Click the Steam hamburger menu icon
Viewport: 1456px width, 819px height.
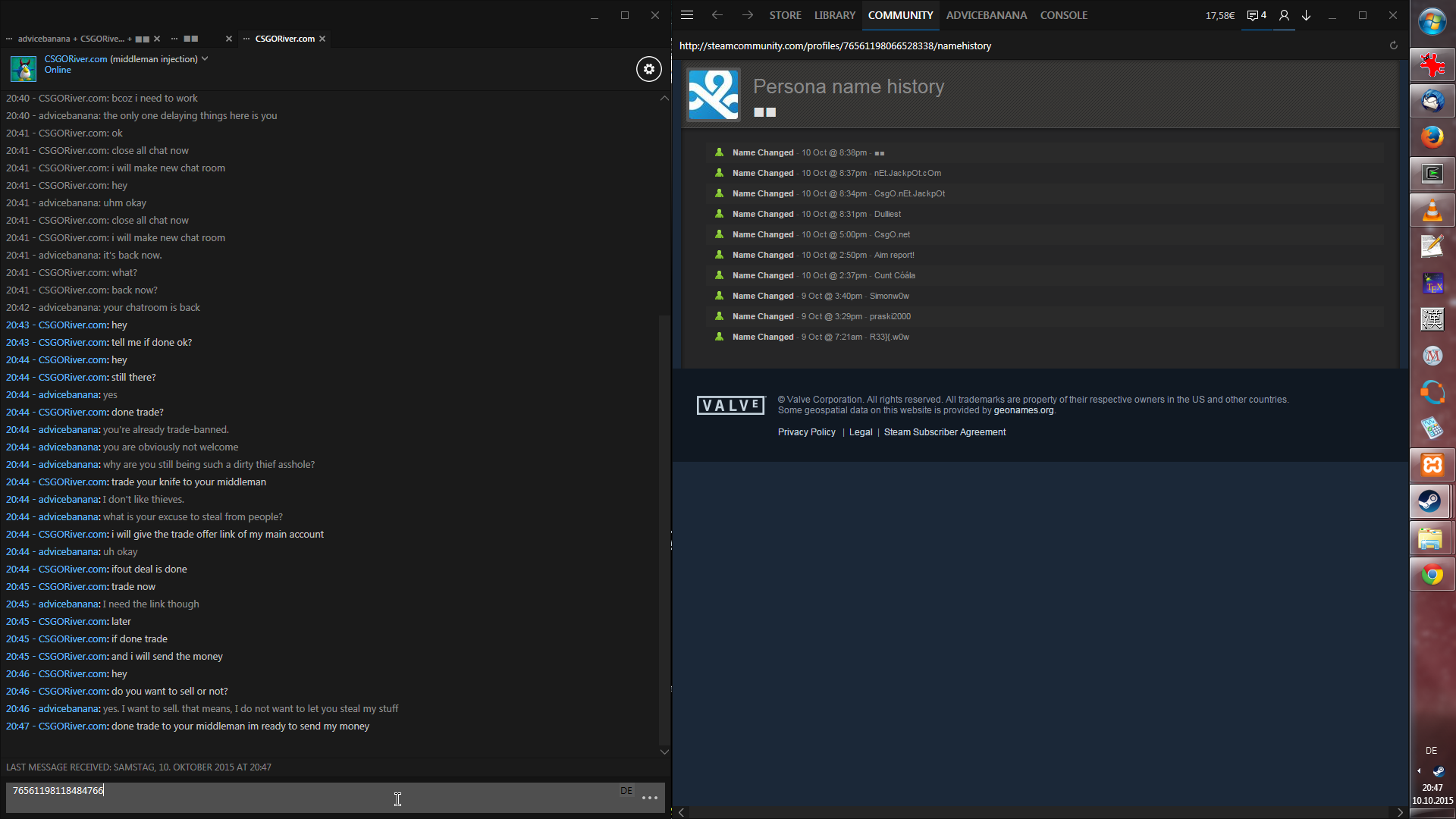click(x=687, y=15)
